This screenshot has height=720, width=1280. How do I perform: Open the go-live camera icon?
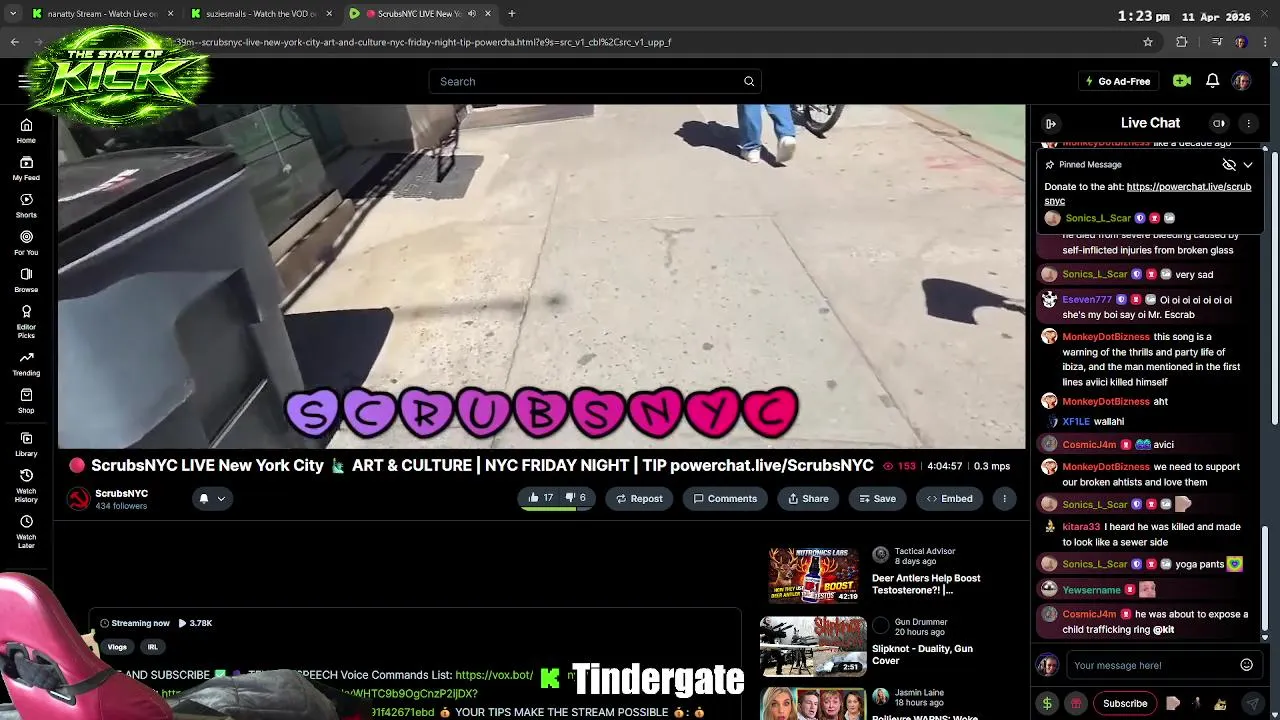(x=1182, y=81)
